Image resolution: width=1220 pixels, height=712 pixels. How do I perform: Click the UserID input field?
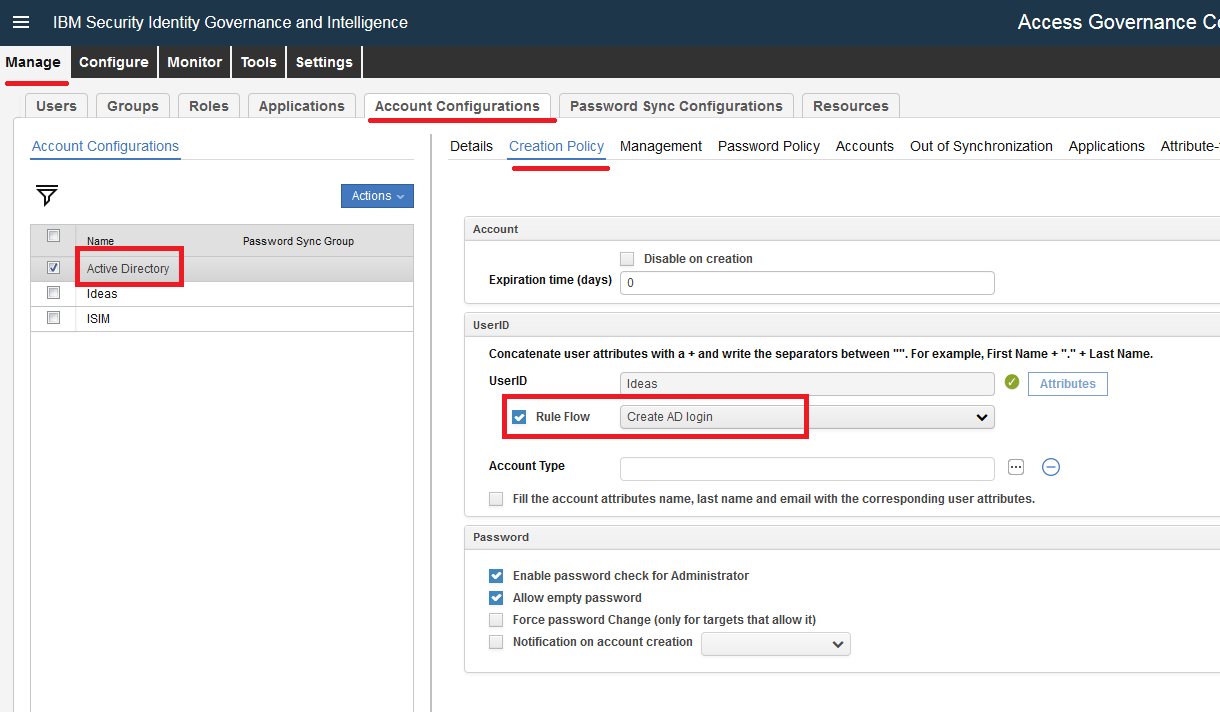coord(807,384)
